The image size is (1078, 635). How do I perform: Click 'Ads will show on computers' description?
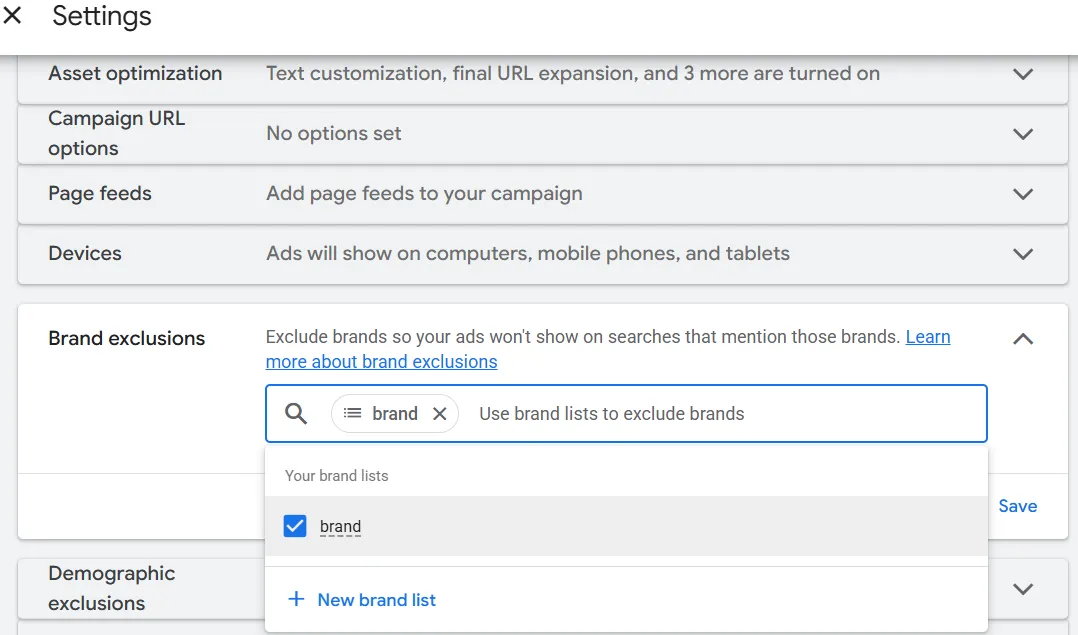528,254
